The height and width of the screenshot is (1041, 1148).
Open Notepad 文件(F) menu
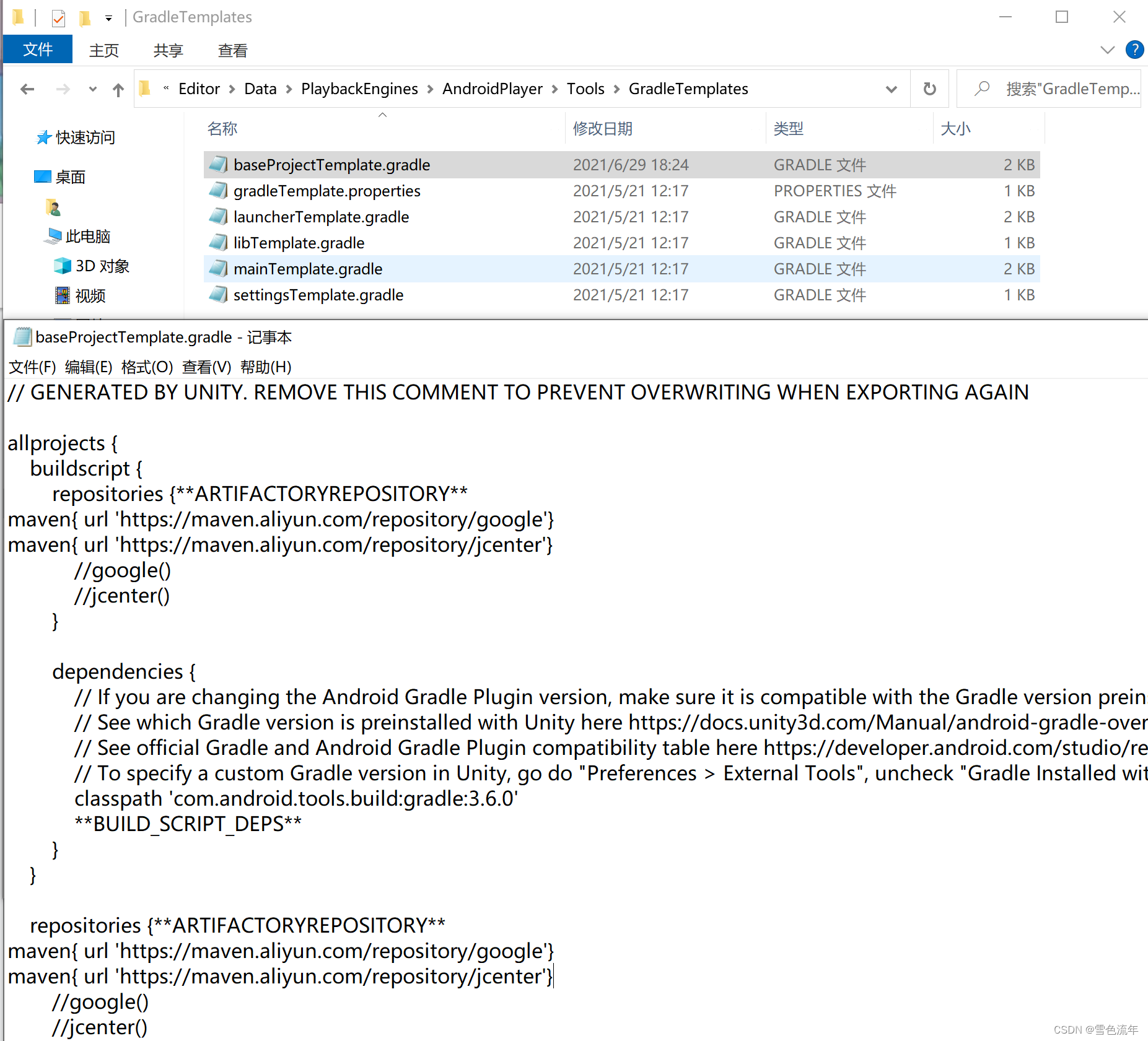point(32,367)
